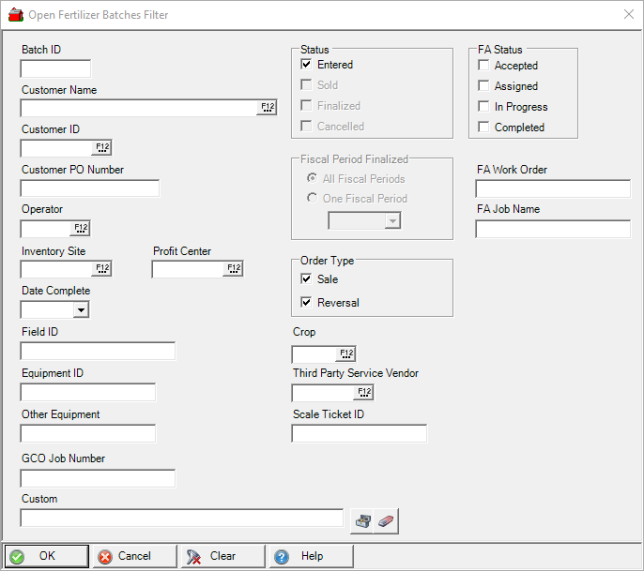Expand the Date Complete dropdown

tap(80, 310)
